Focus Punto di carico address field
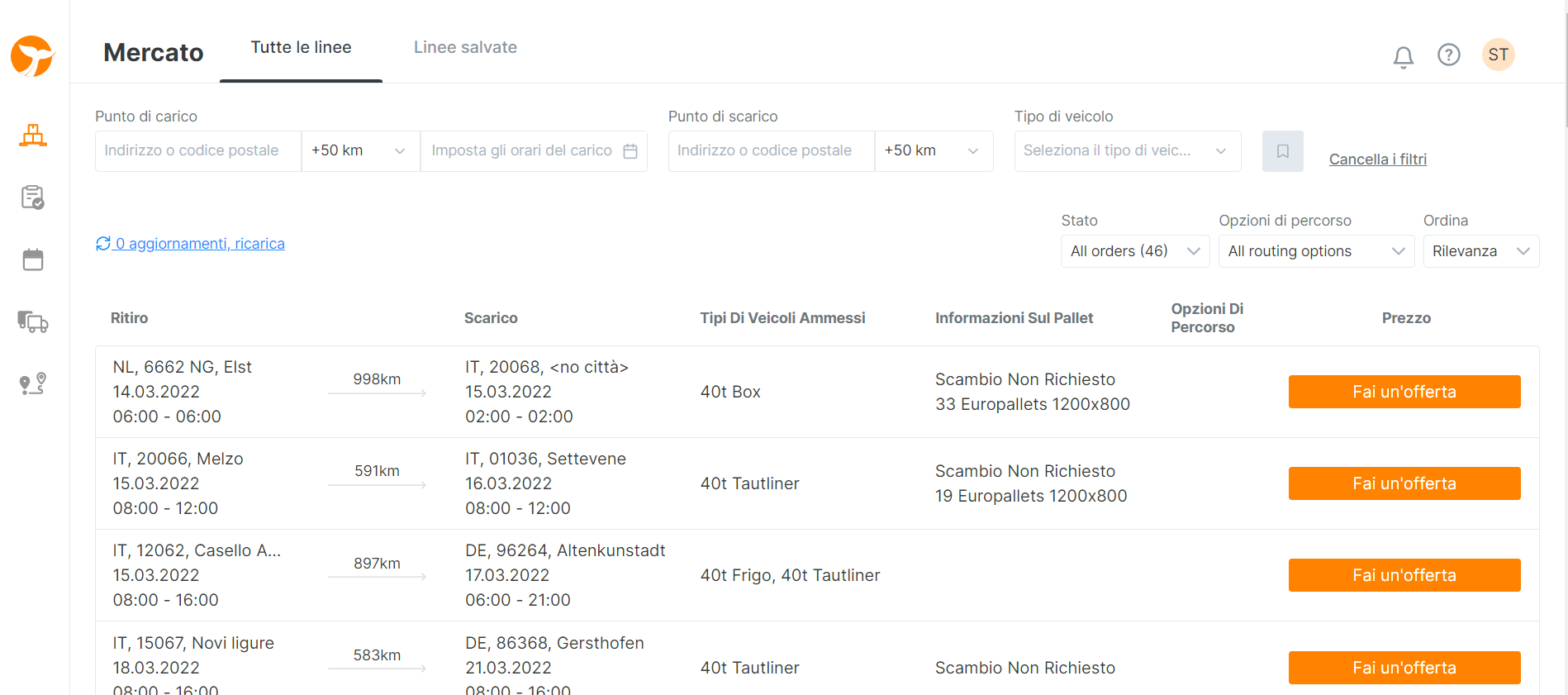Screen dimensions: 1568x695 click(198, 151)
